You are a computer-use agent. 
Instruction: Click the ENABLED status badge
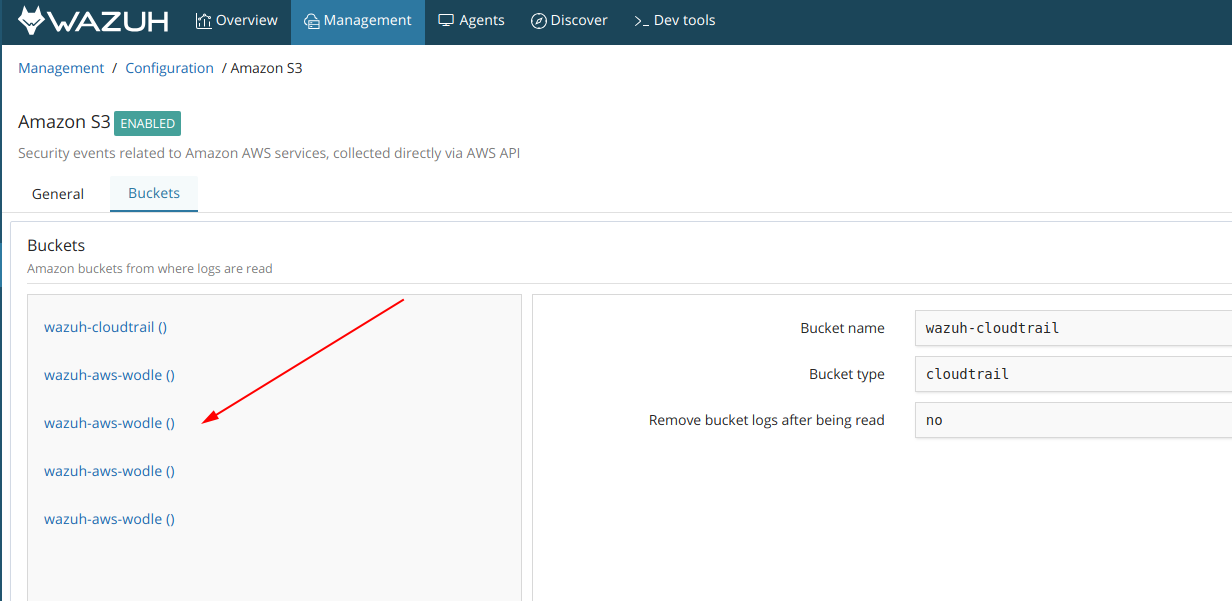point(147,123)
